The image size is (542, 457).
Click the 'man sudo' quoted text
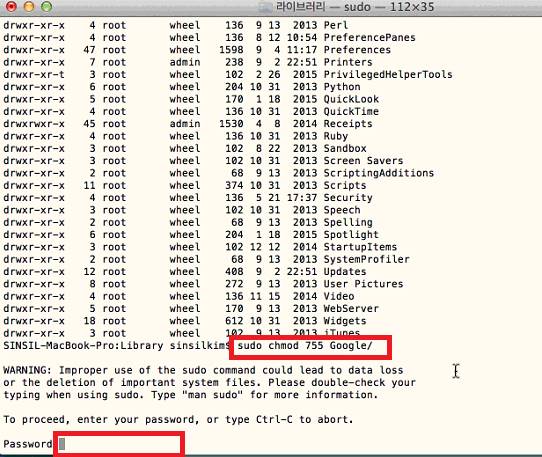point(213,395)
